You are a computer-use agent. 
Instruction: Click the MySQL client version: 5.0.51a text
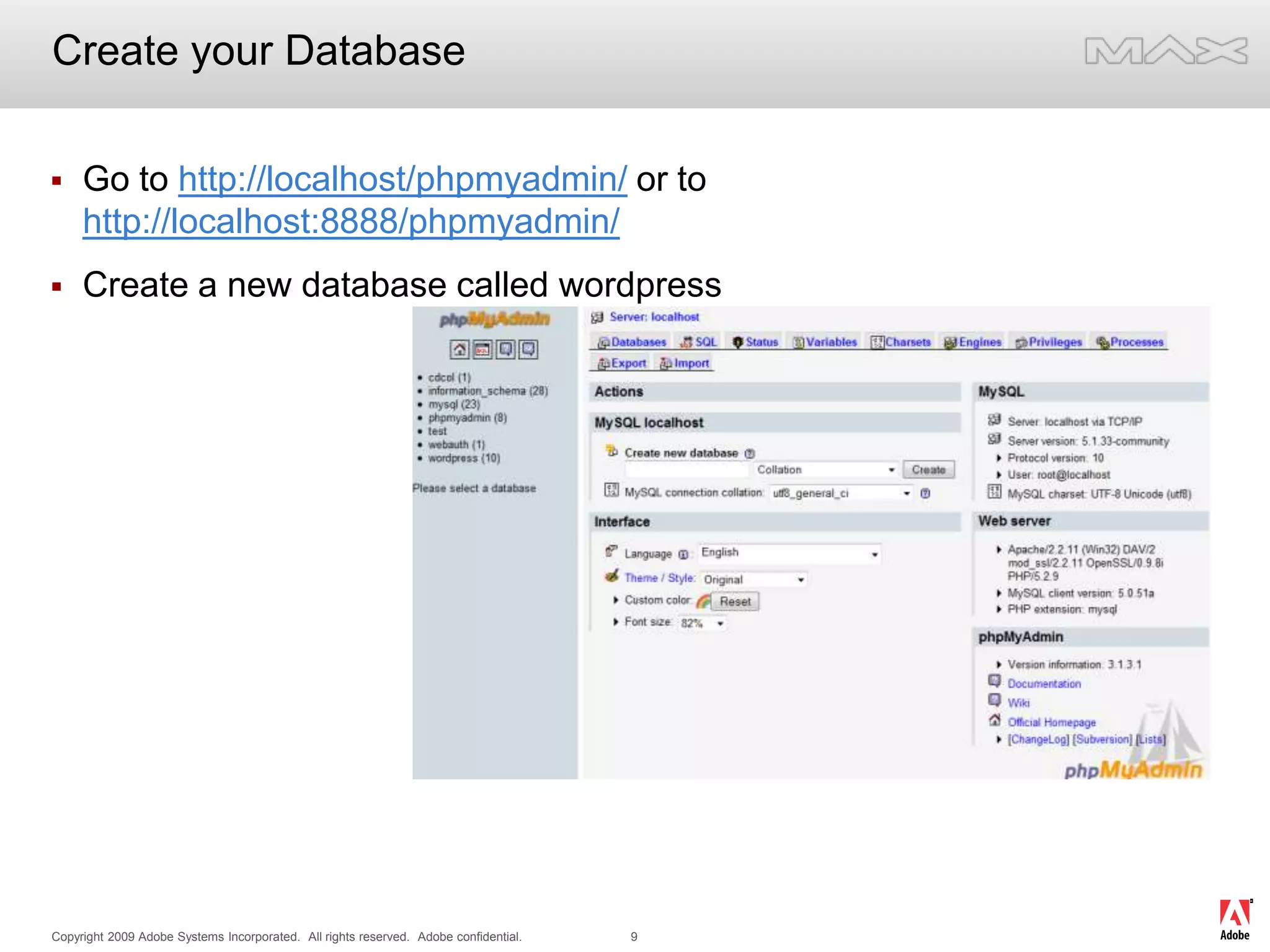[1081, 594]
